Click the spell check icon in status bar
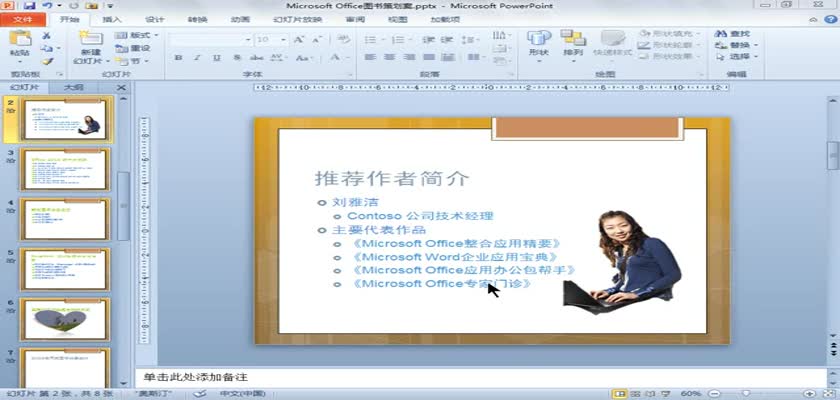The image size is (840, 400). [x=199, y=394]
